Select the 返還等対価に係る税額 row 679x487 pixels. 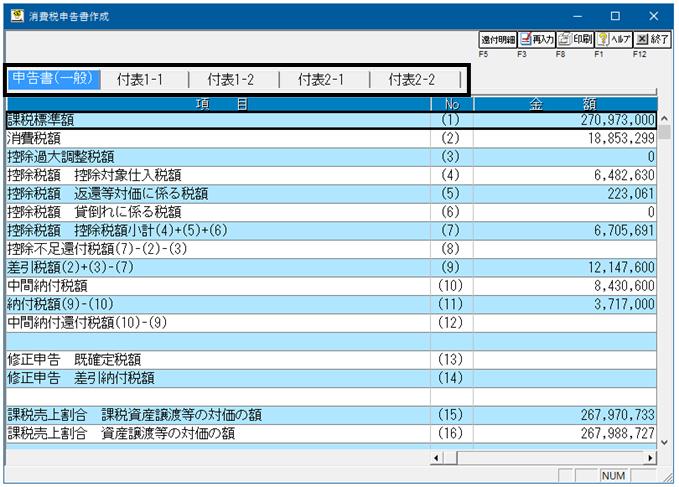coord(331,194)
